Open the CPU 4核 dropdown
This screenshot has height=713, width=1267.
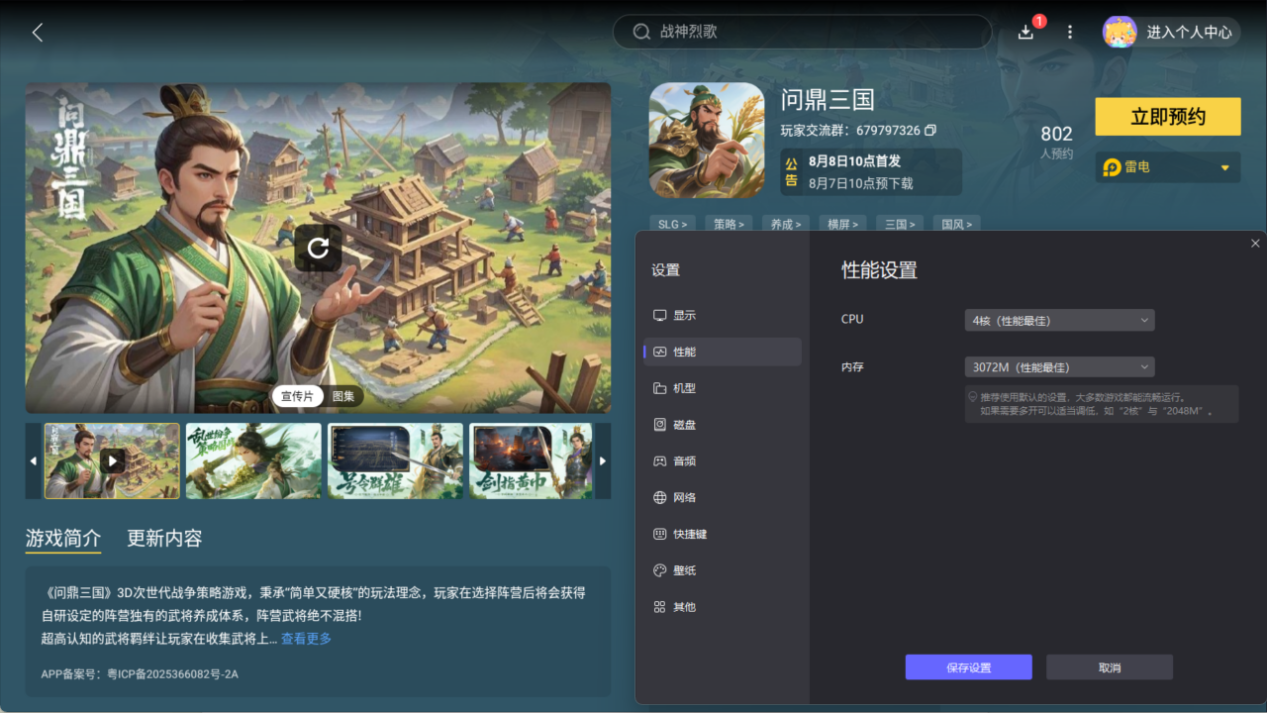pyautogui.click(x=1059, y=320)
